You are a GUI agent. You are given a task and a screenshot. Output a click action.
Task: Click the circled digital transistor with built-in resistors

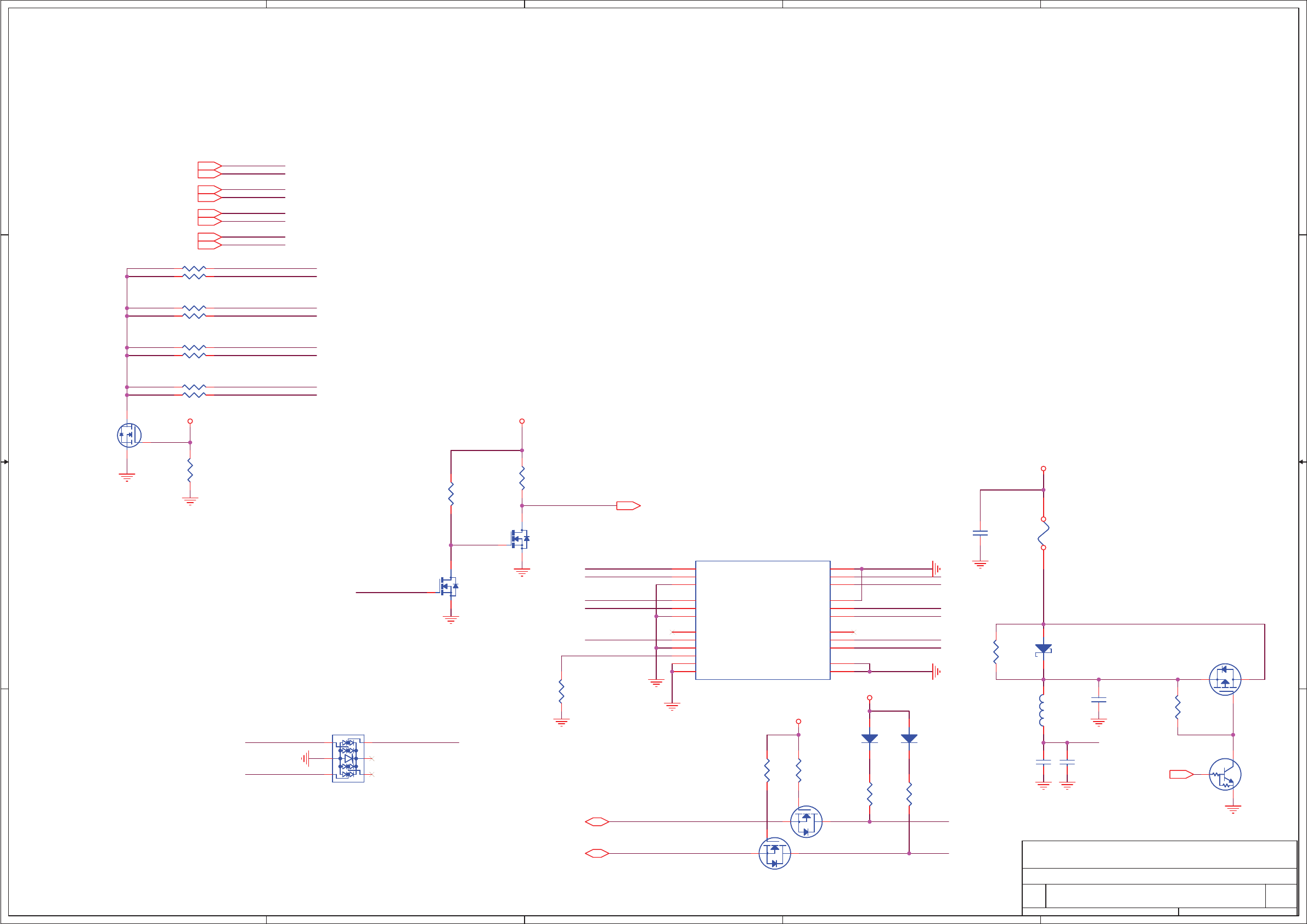(x=1225, y=774)
